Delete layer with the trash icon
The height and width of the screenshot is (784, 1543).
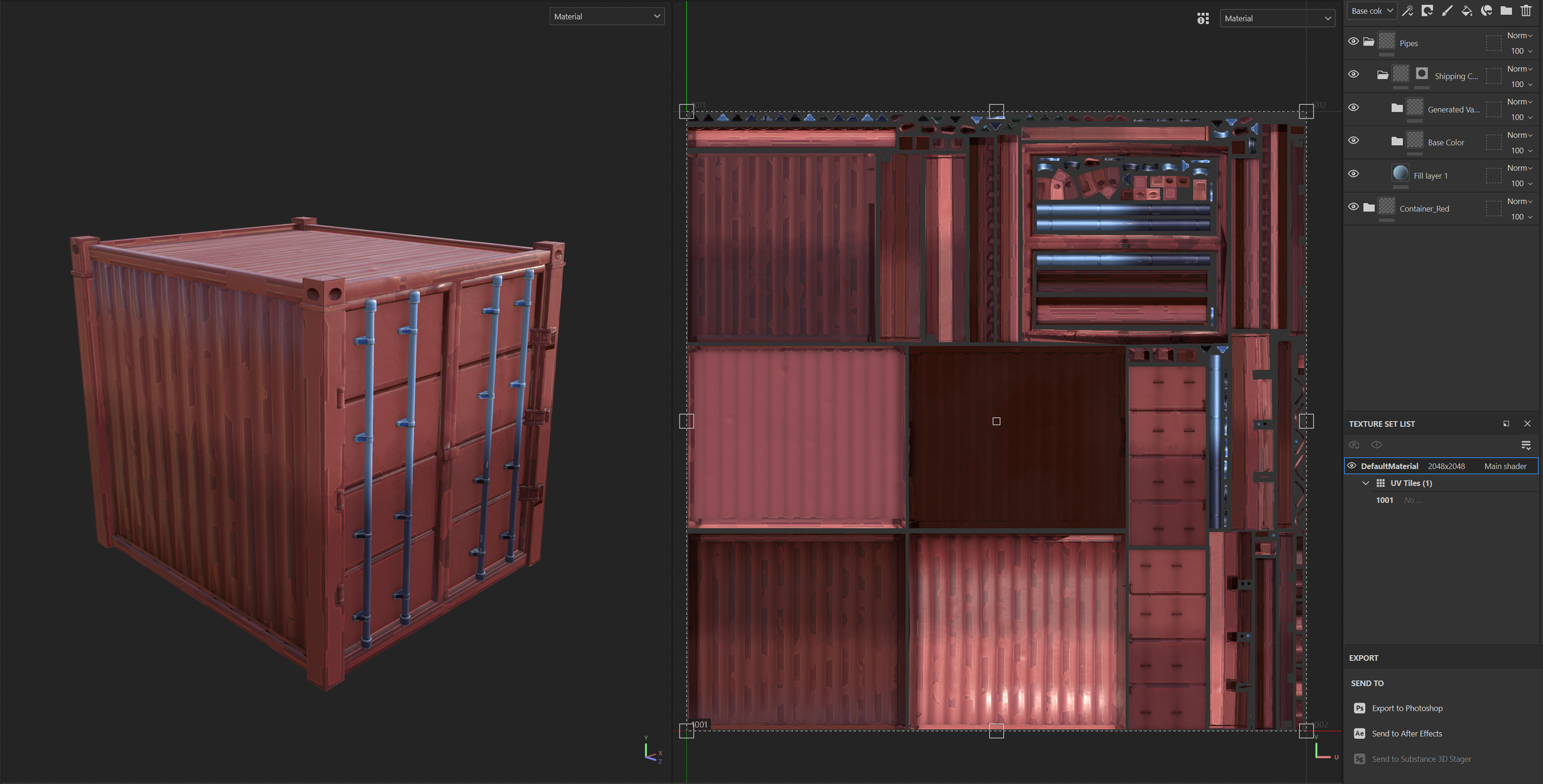1526,10
